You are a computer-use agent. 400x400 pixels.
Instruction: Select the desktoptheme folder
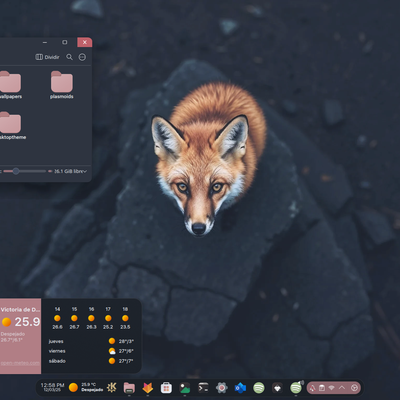(x=12, y=126)
